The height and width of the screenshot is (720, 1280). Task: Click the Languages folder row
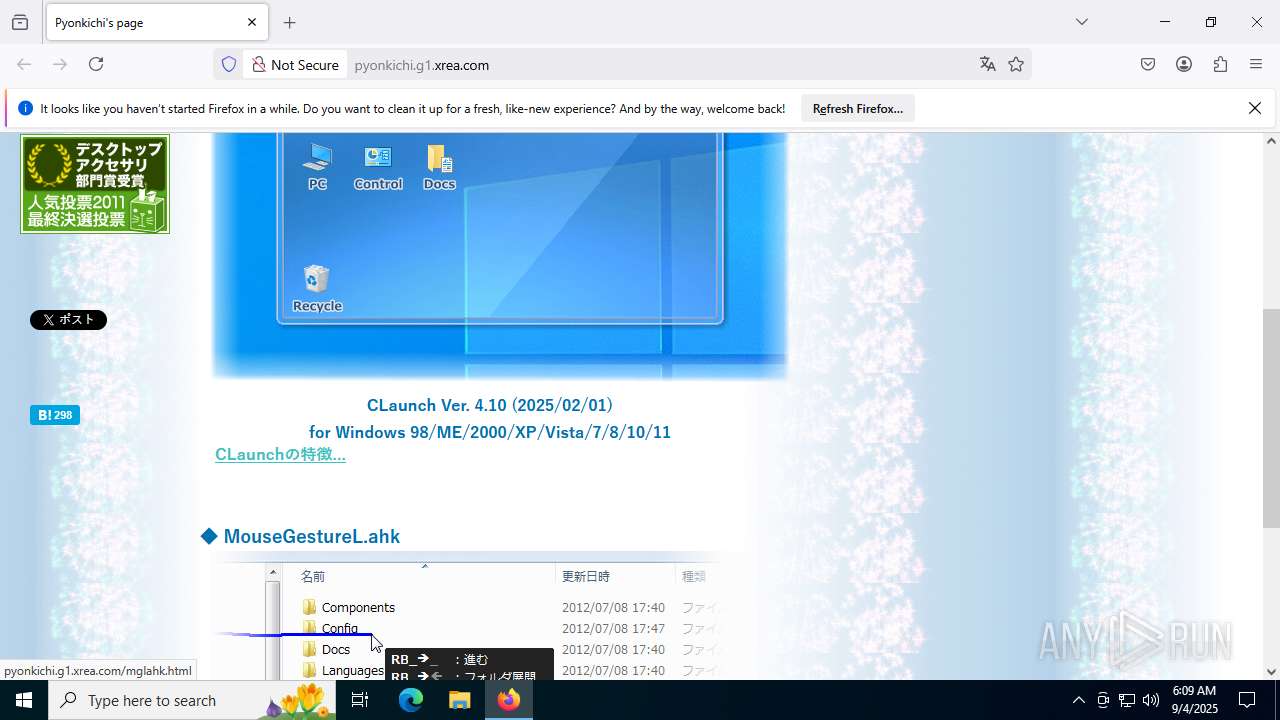(343, 670)
